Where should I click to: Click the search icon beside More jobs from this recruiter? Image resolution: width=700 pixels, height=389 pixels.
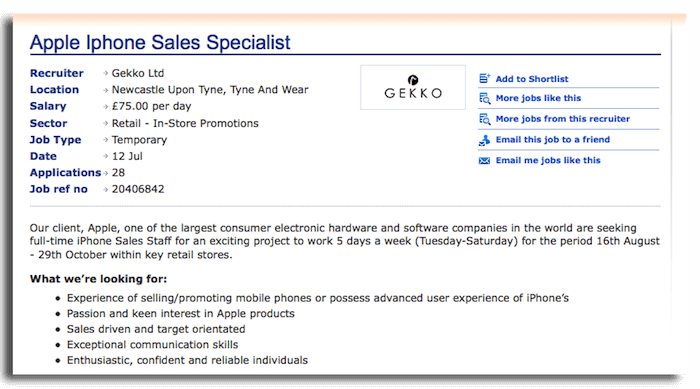click(x=484, y=119)
